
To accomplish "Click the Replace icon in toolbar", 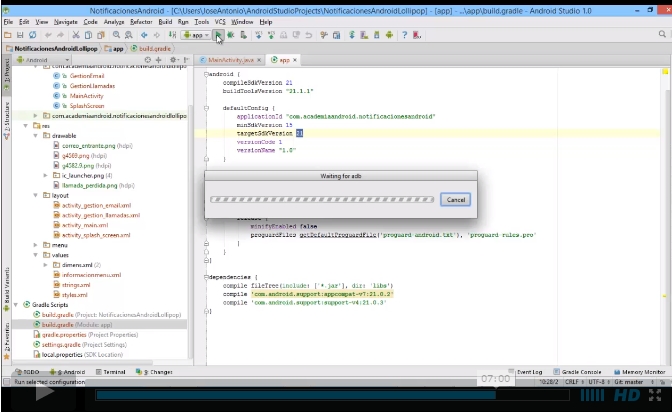I will (x=129, y=35).
